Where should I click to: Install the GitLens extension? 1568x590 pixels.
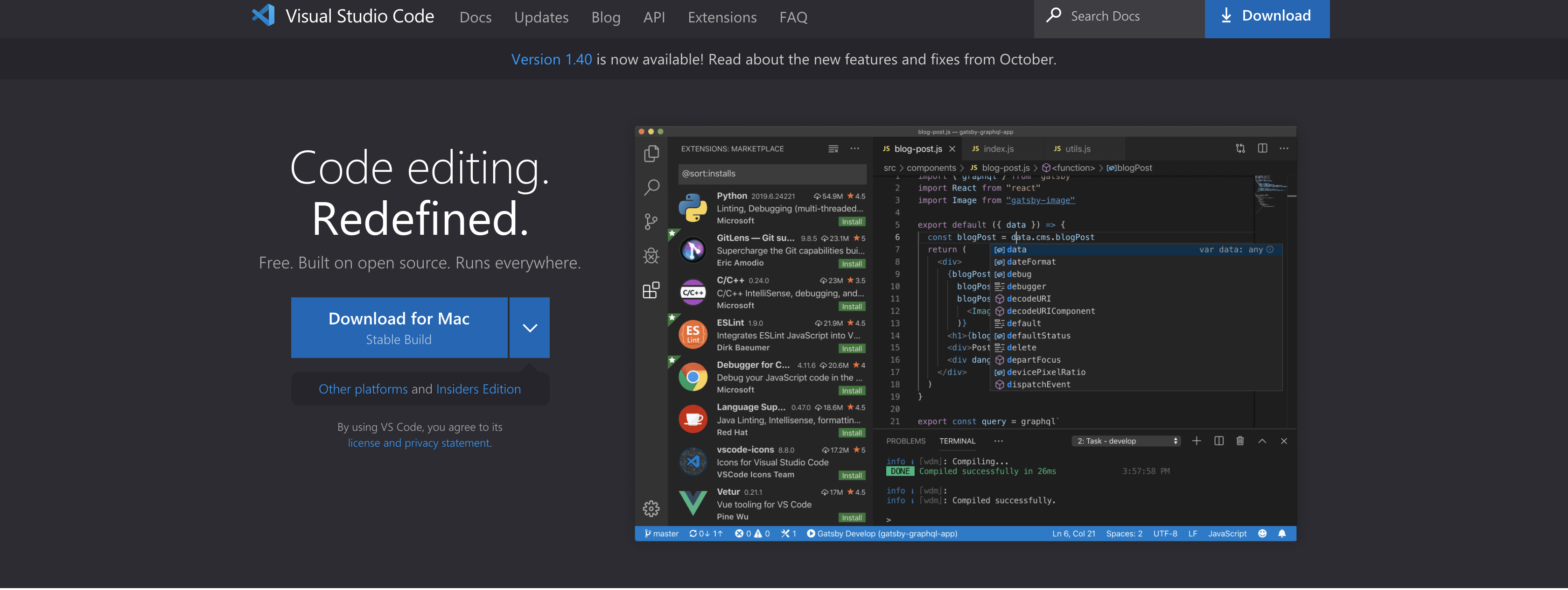(x=852, y=264)
